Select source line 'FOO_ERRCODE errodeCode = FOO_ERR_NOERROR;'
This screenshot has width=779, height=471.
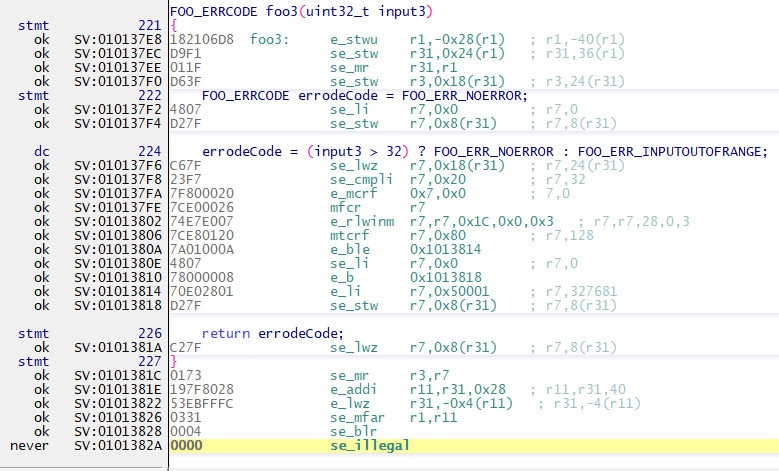(x=365, y=95)
